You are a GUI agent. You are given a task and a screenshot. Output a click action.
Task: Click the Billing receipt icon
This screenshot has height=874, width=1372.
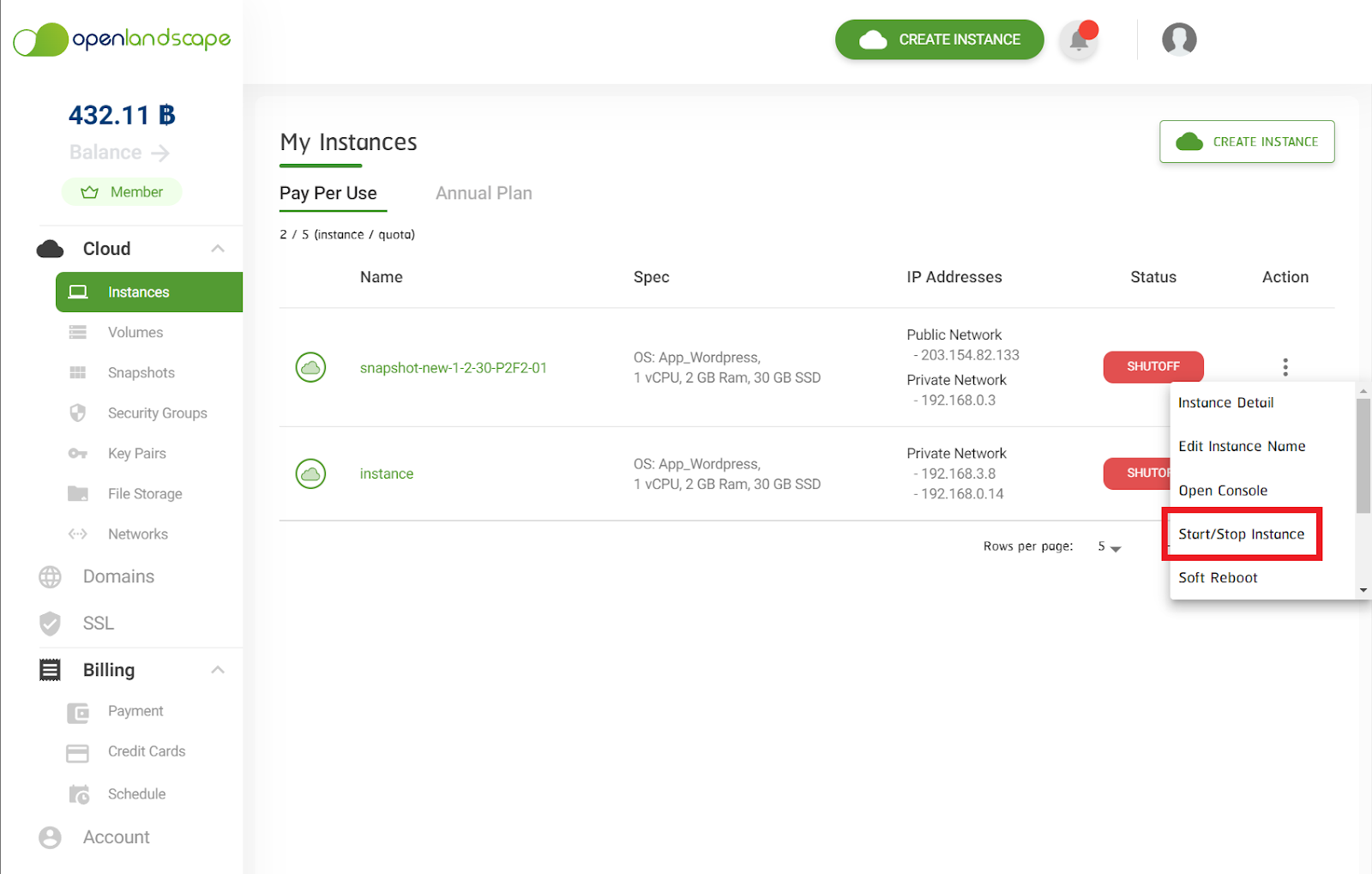(x=50, y=670)
